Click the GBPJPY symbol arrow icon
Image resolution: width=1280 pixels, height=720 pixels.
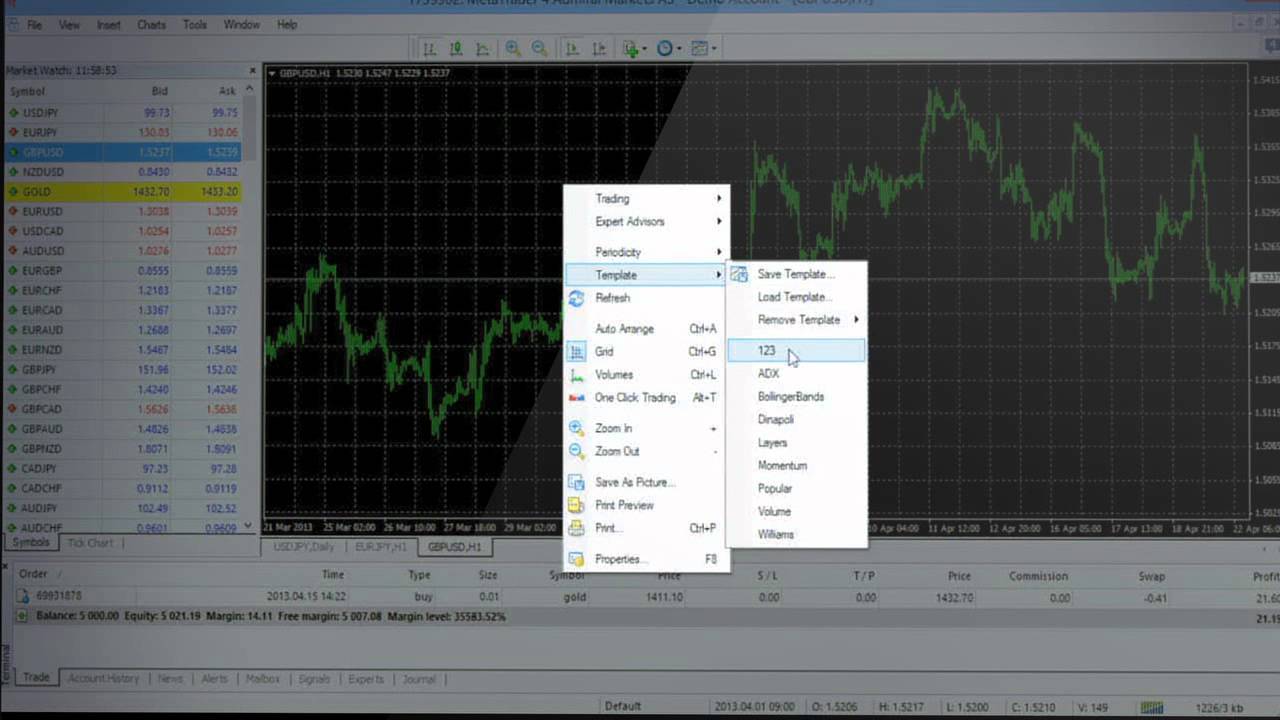click(13, 370)
